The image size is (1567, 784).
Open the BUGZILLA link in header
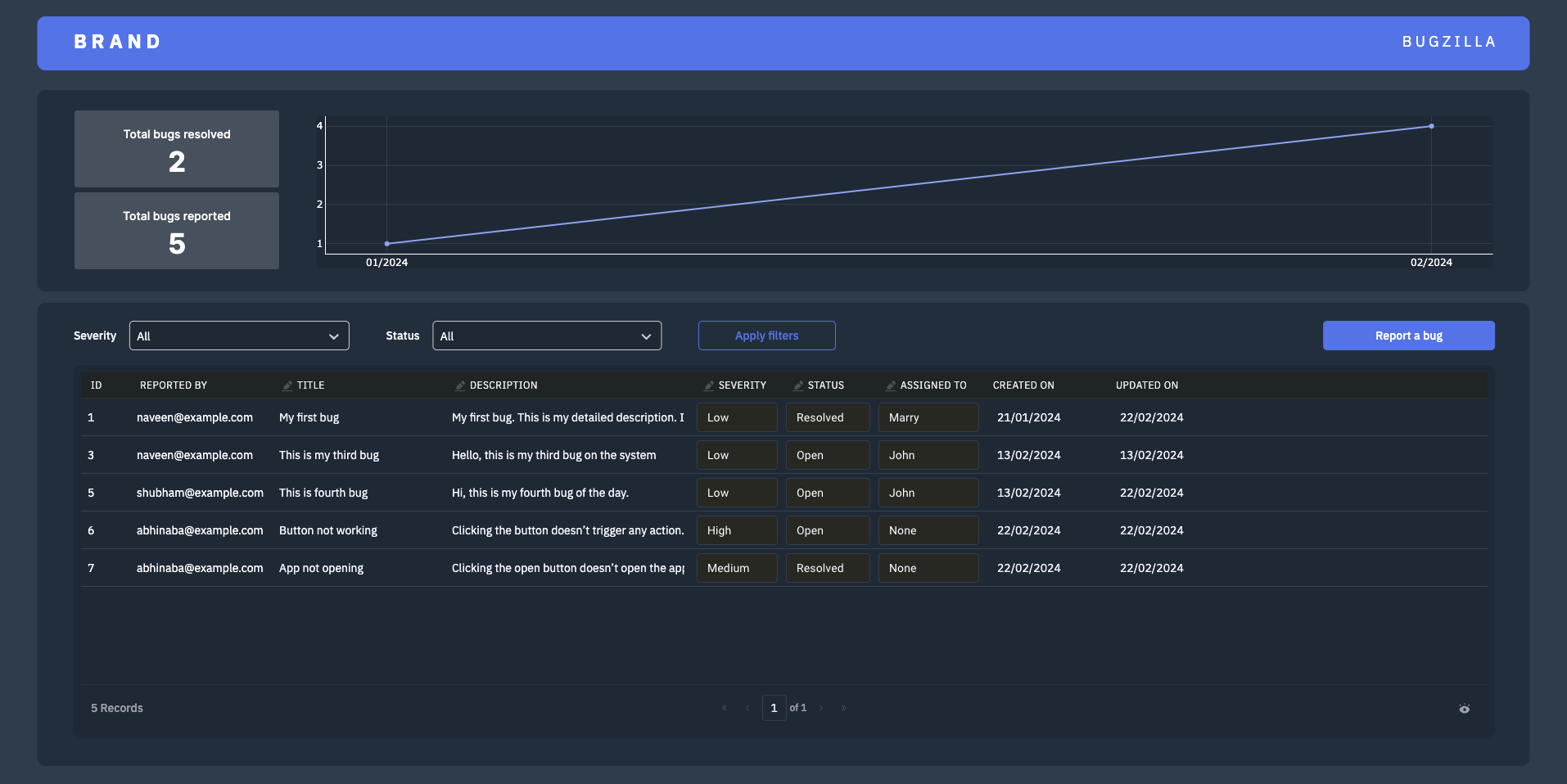tap(1449, 42)
